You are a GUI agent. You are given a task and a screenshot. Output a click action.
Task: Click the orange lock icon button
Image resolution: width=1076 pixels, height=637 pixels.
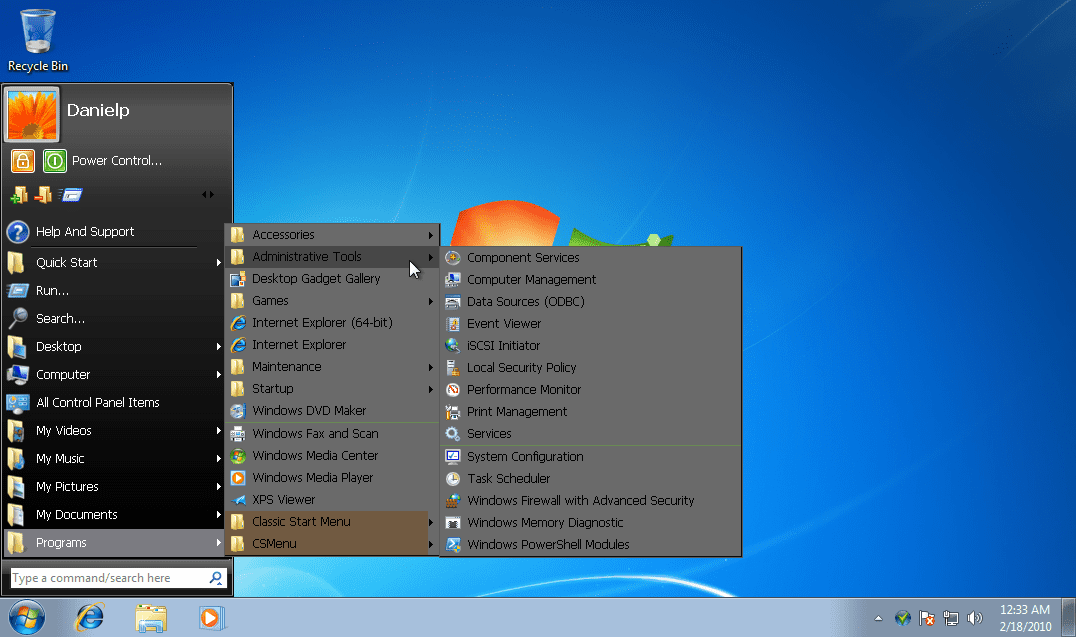click(23, 161)
